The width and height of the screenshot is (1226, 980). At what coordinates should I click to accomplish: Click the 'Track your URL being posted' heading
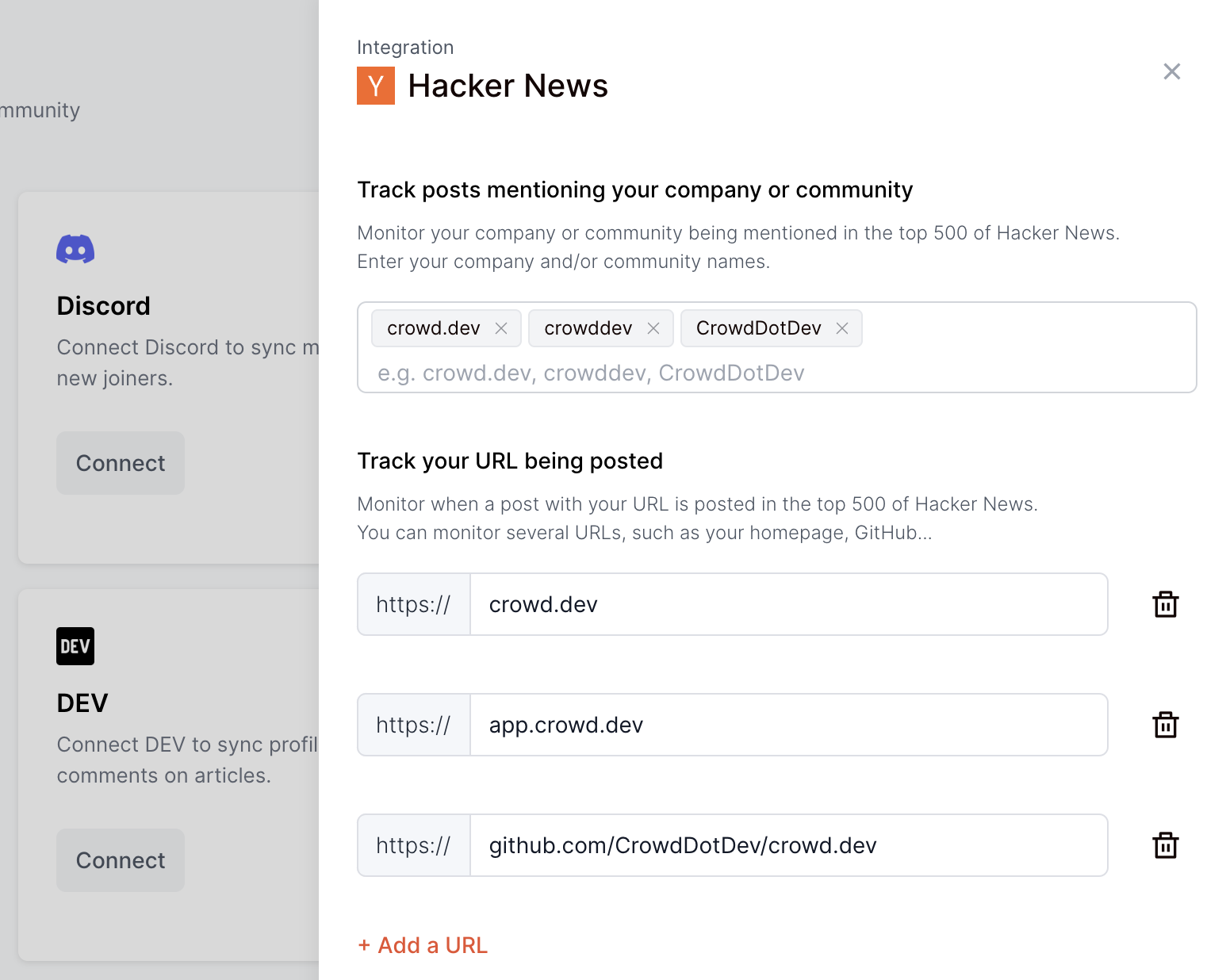pyautogui.click(x=510, y=461)
